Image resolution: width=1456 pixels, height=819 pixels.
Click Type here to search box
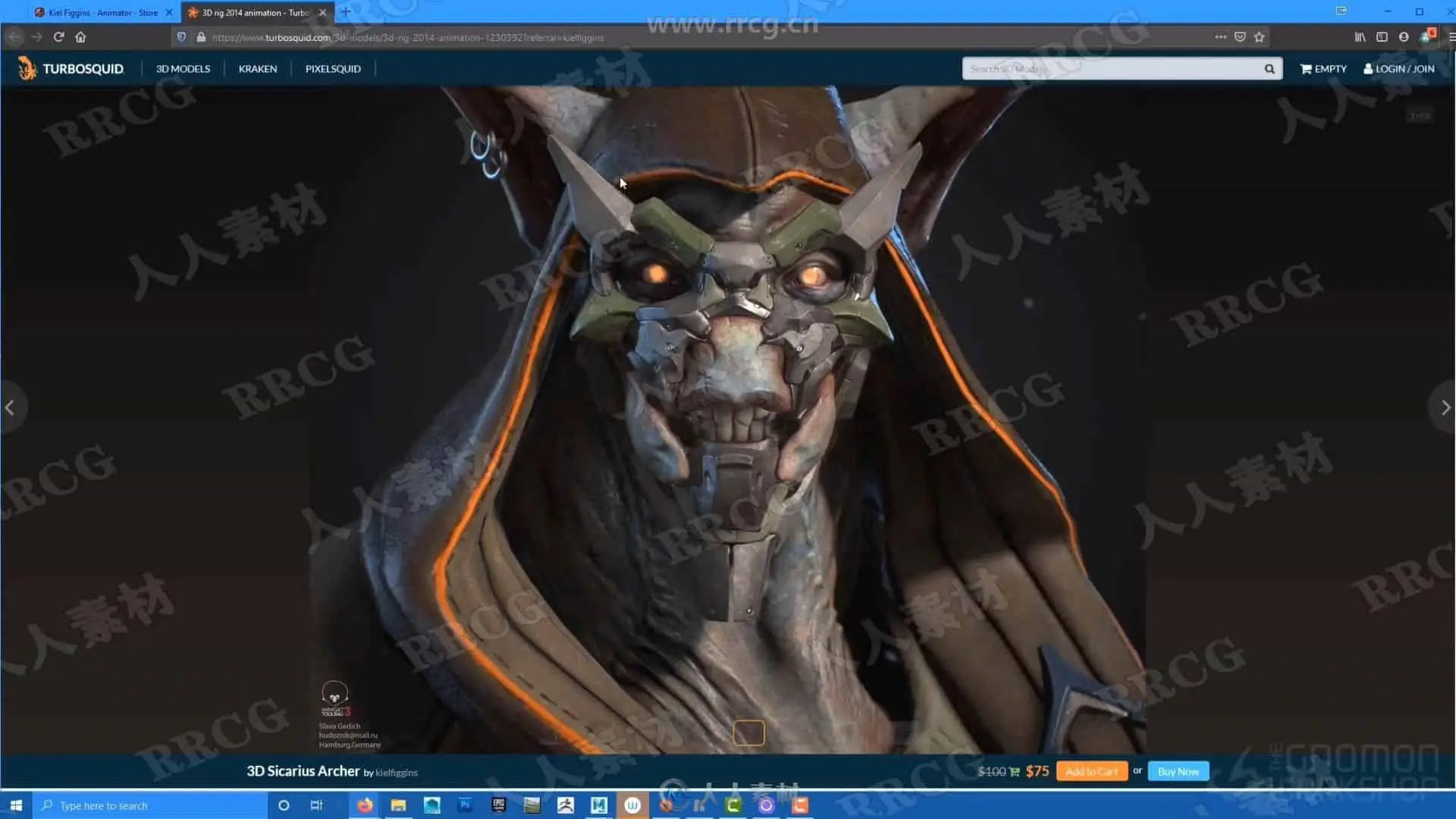pyautogui.click(x=150, y=805)
